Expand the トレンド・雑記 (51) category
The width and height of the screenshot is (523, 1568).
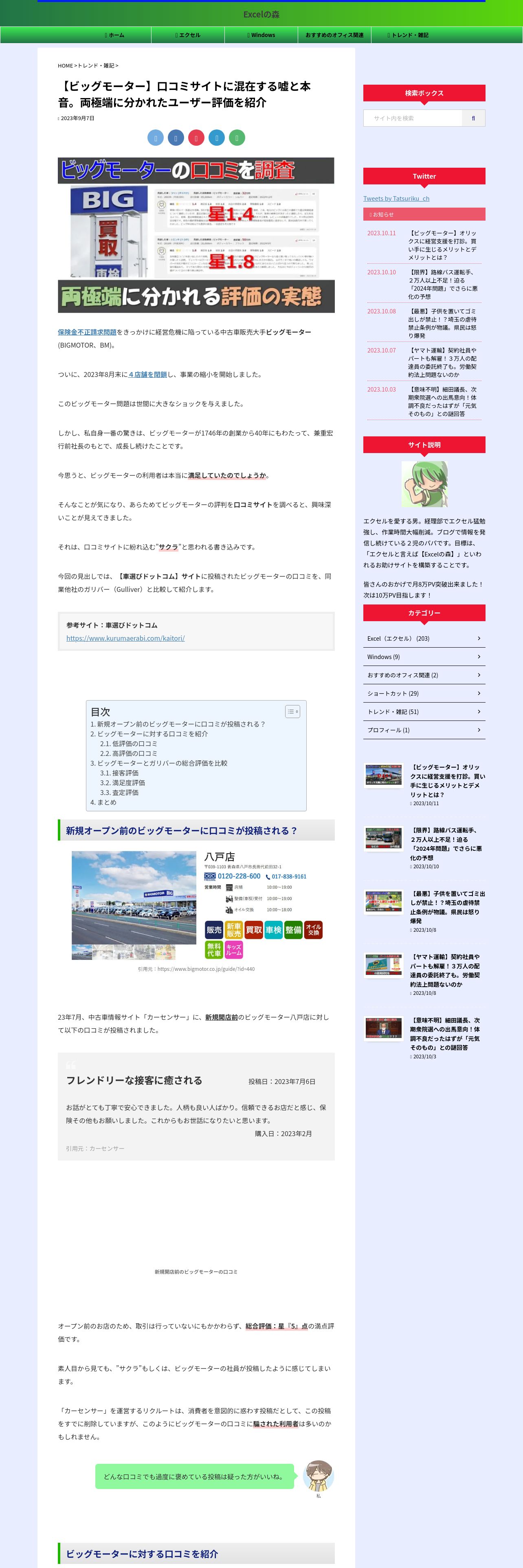pos(424,712)
